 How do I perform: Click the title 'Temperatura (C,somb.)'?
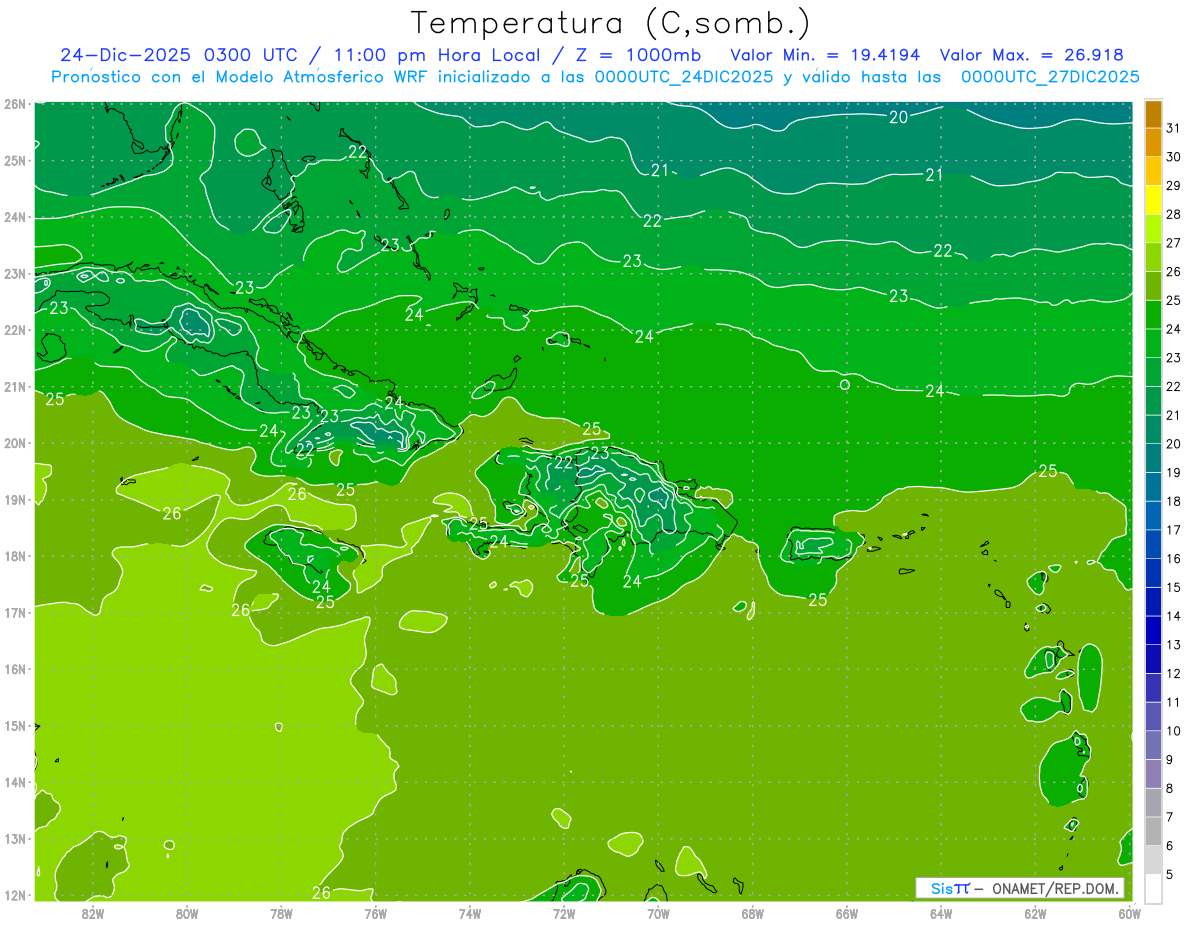coord(611,23)
